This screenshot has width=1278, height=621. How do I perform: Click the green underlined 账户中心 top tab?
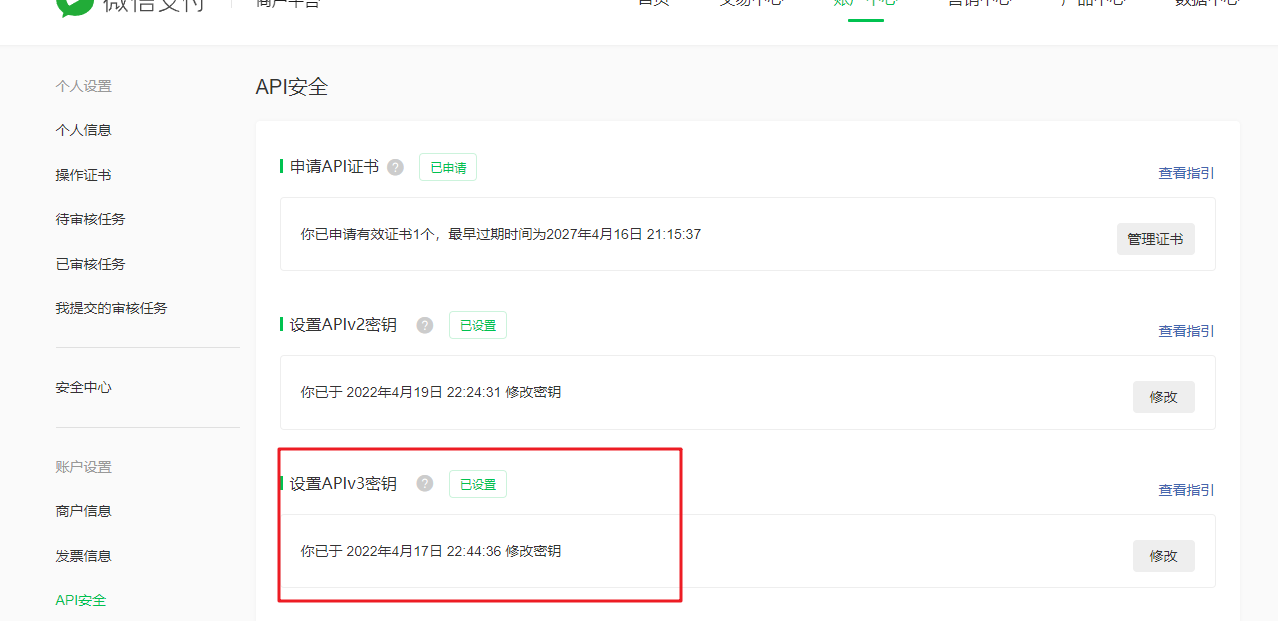865,5
